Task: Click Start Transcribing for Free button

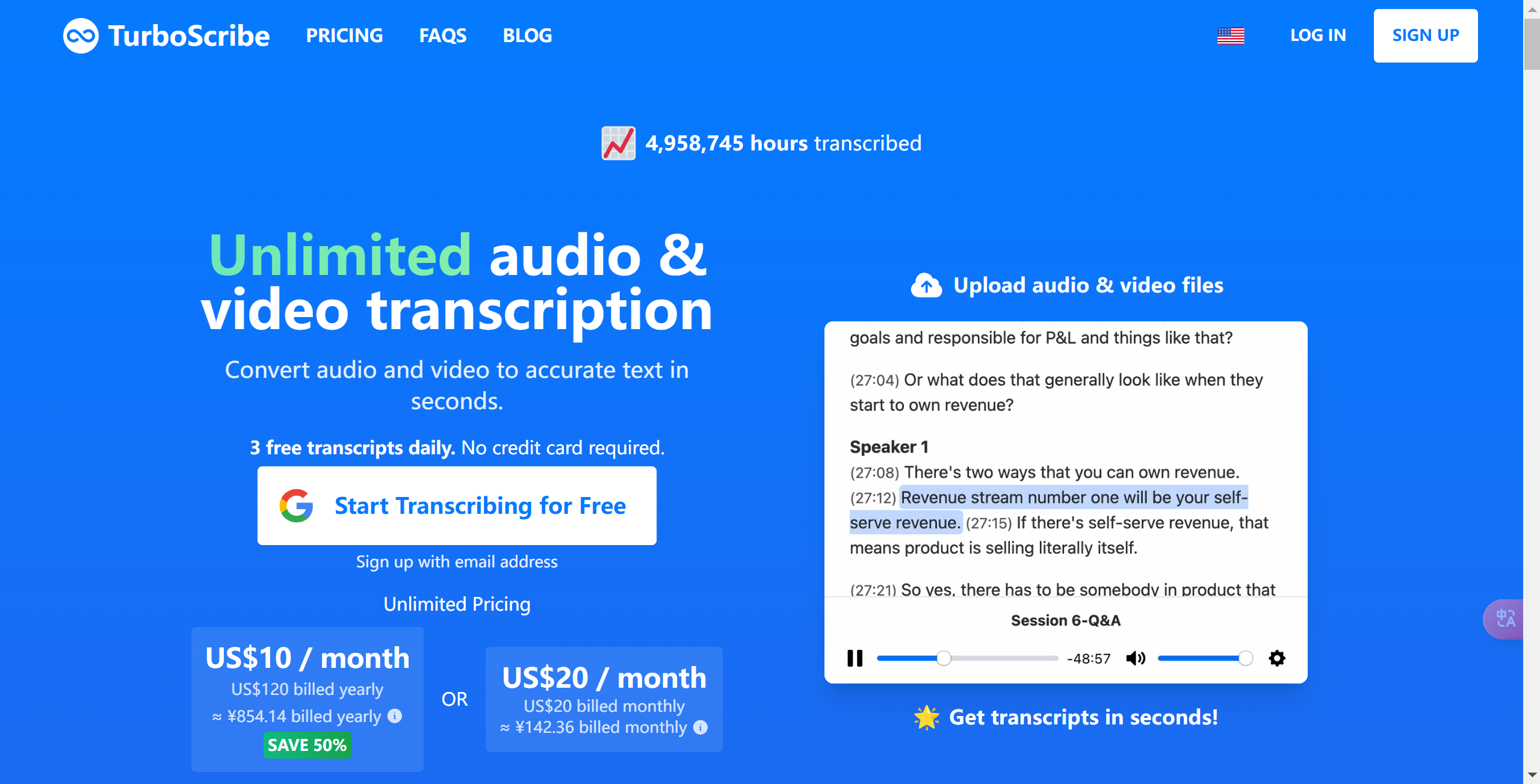Action: tap(457, 505)
